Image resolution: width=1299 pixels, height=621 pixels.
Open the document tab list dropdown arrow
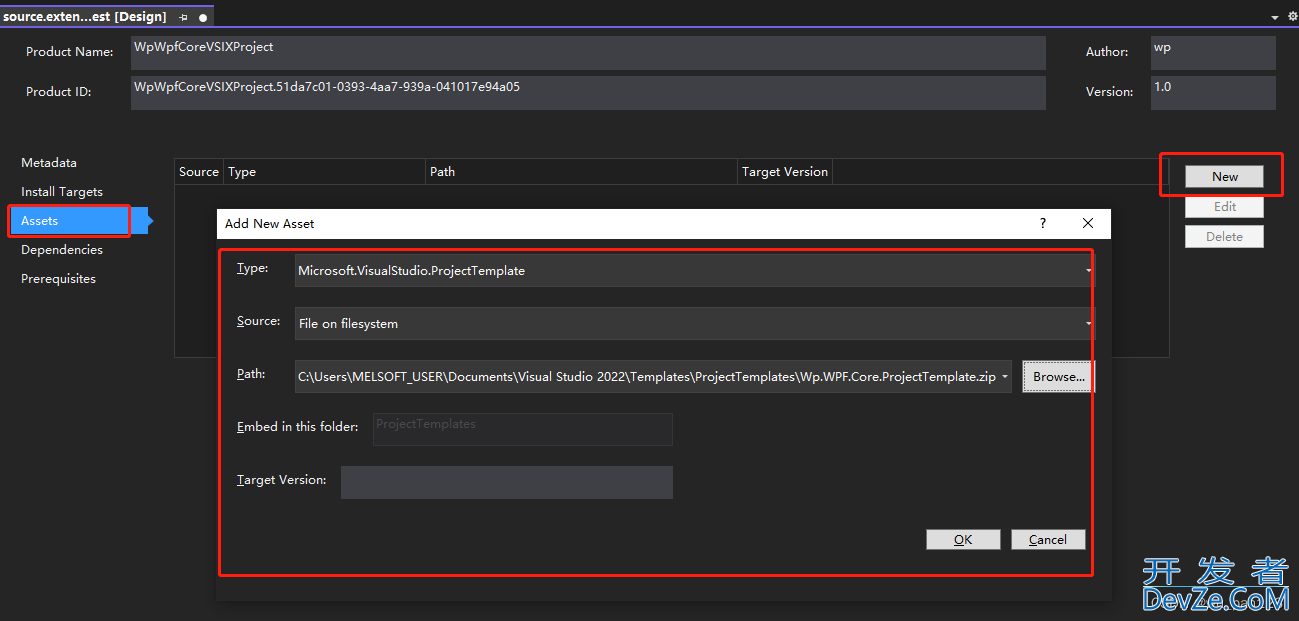coord(1275,18)
